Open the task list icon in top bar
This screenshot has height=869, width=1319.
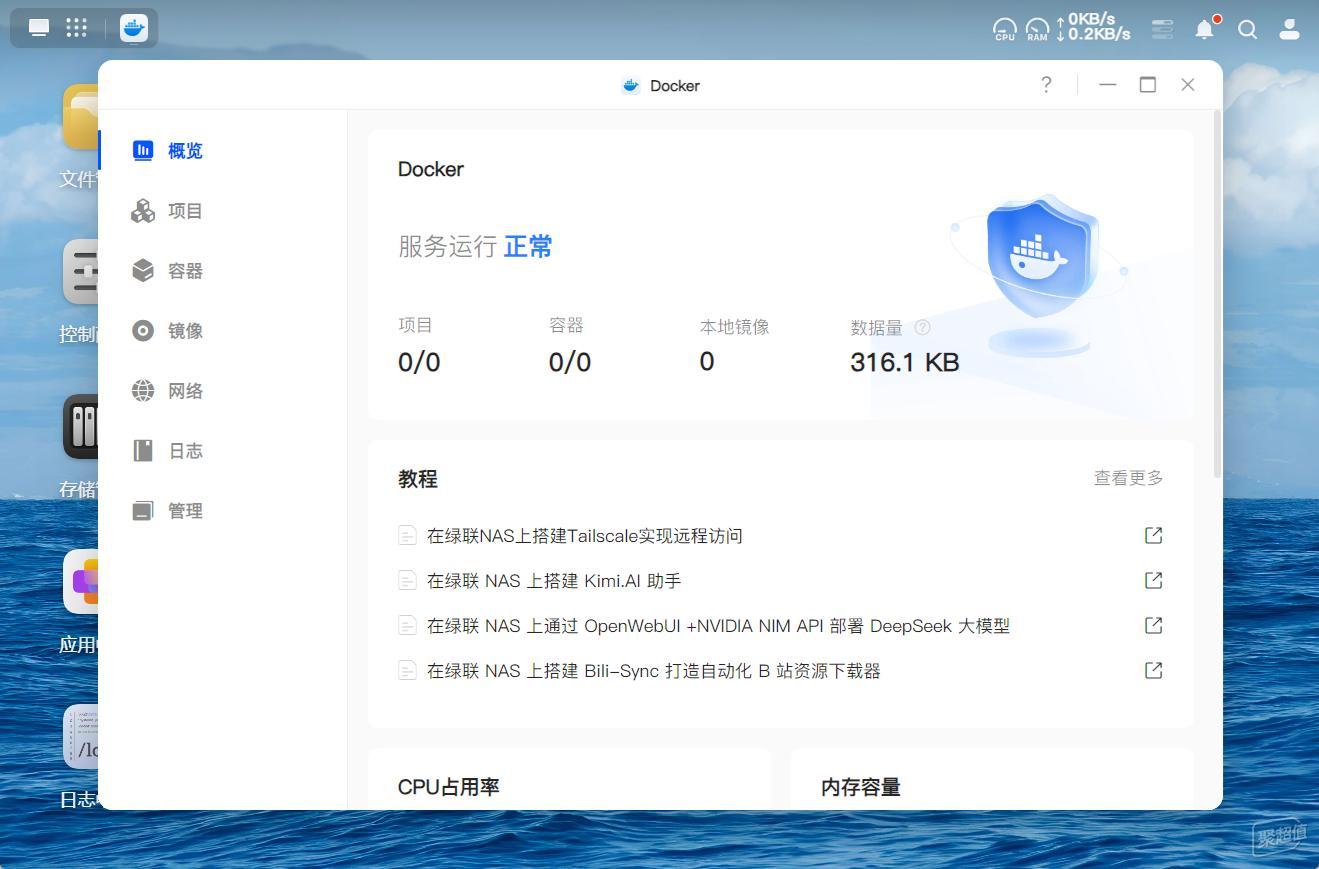pos(1162,30)
